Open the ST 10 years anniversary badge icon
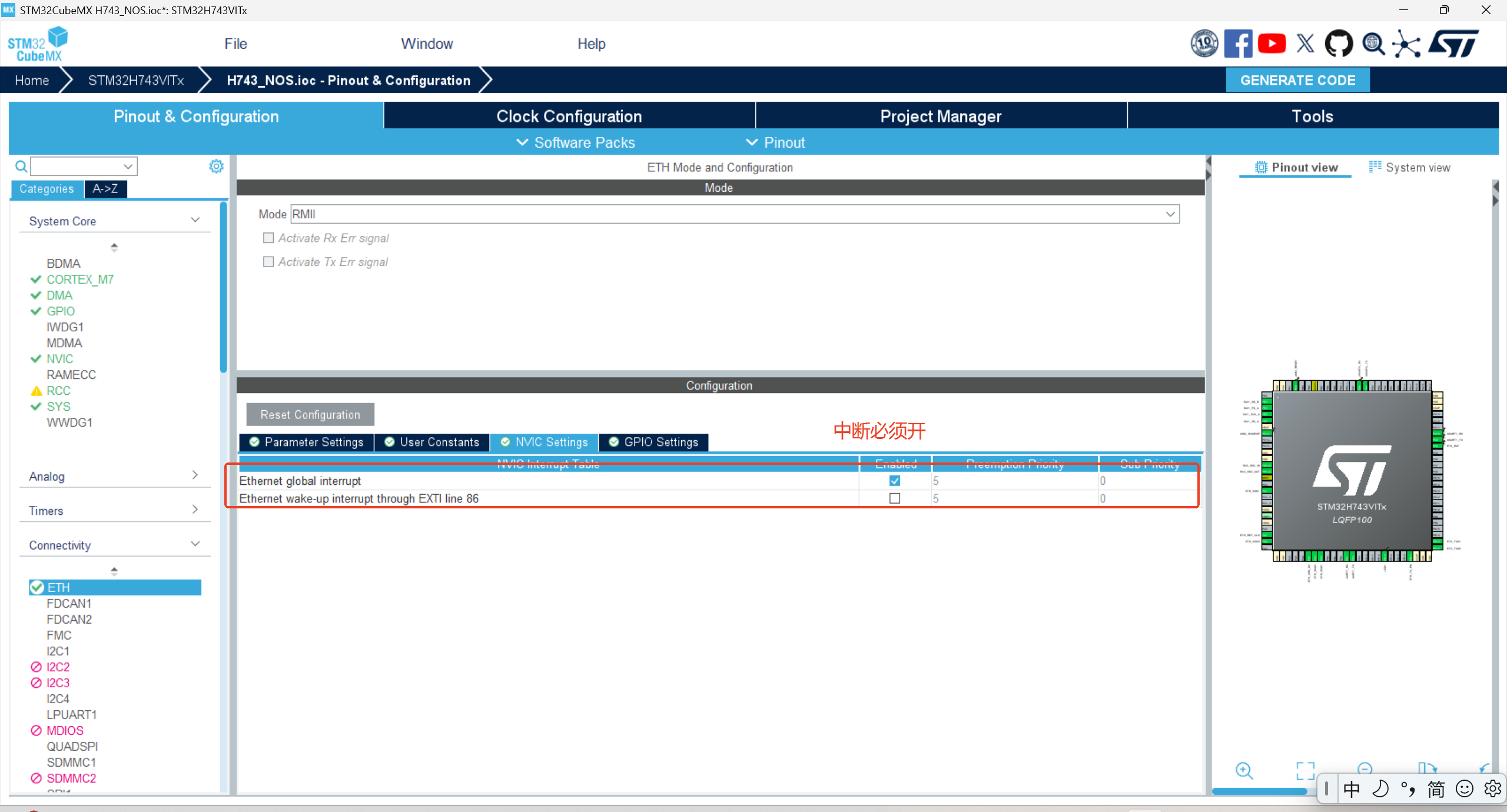This screenshot has width=1507, height=812. click(1204, 44)
